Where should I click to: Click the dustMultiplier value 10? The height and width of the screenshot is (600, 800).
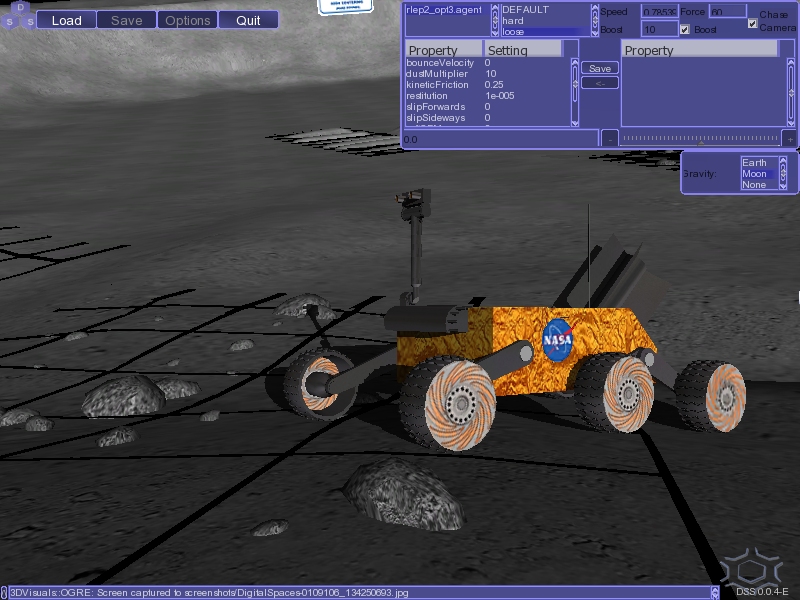[x=490, y=74]
